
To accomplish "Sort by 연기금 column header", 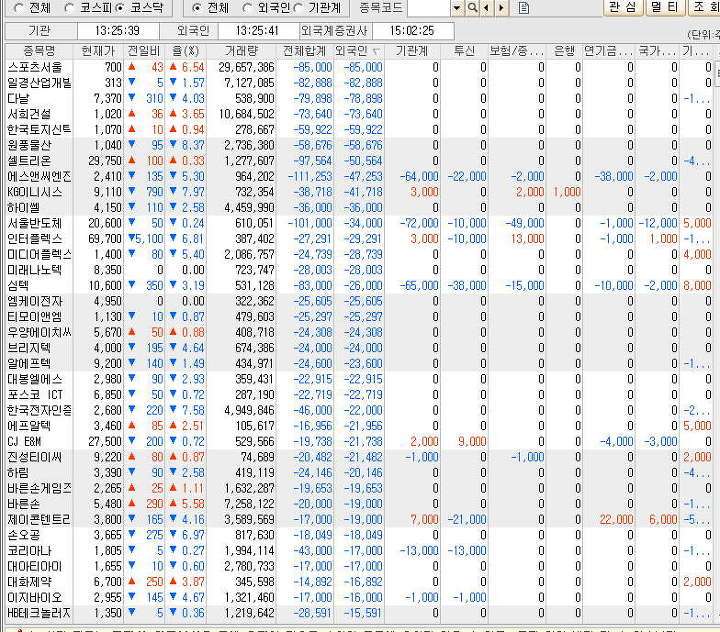I will point(609,51).
